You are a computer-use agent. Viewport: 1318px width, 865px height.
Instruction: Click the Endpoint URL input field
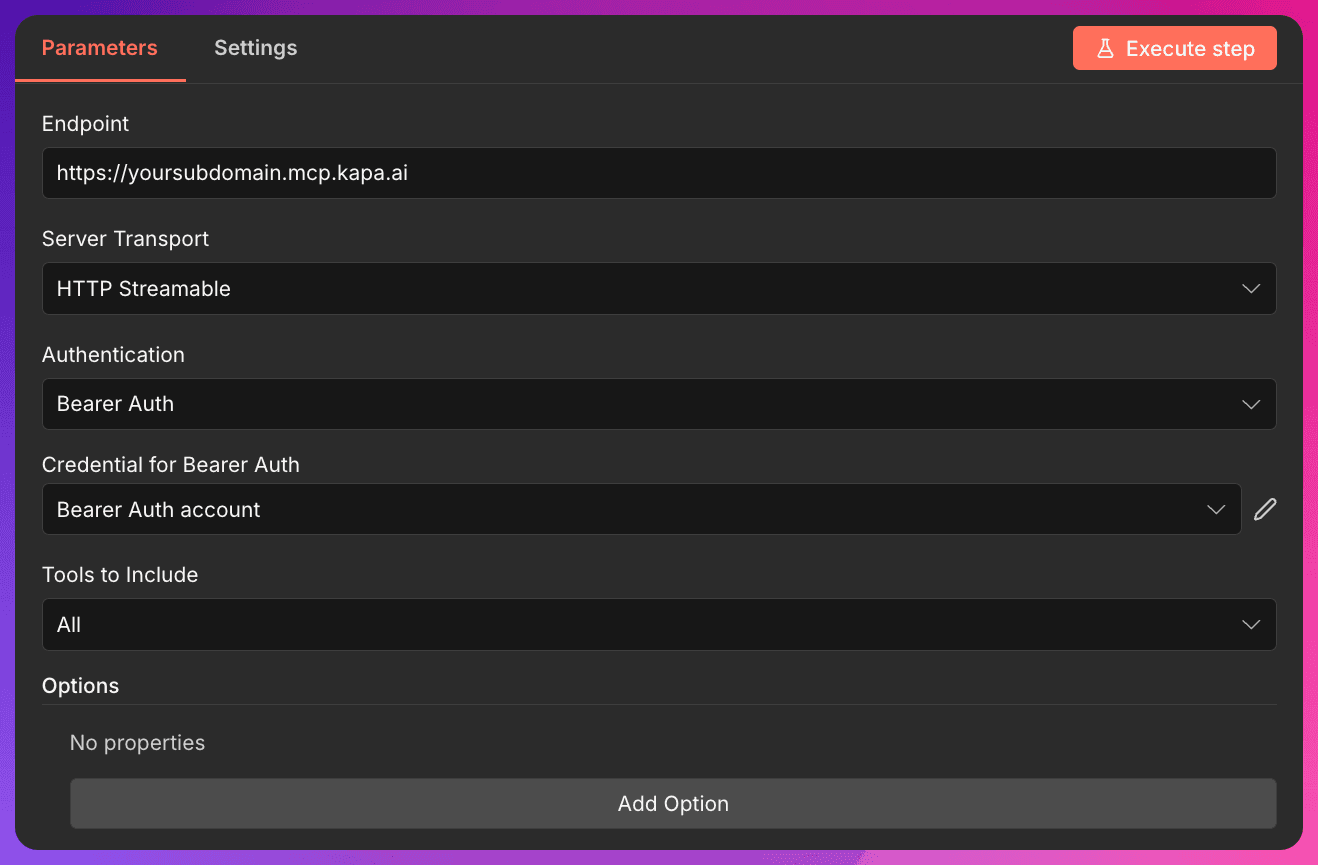pos(660,172)
